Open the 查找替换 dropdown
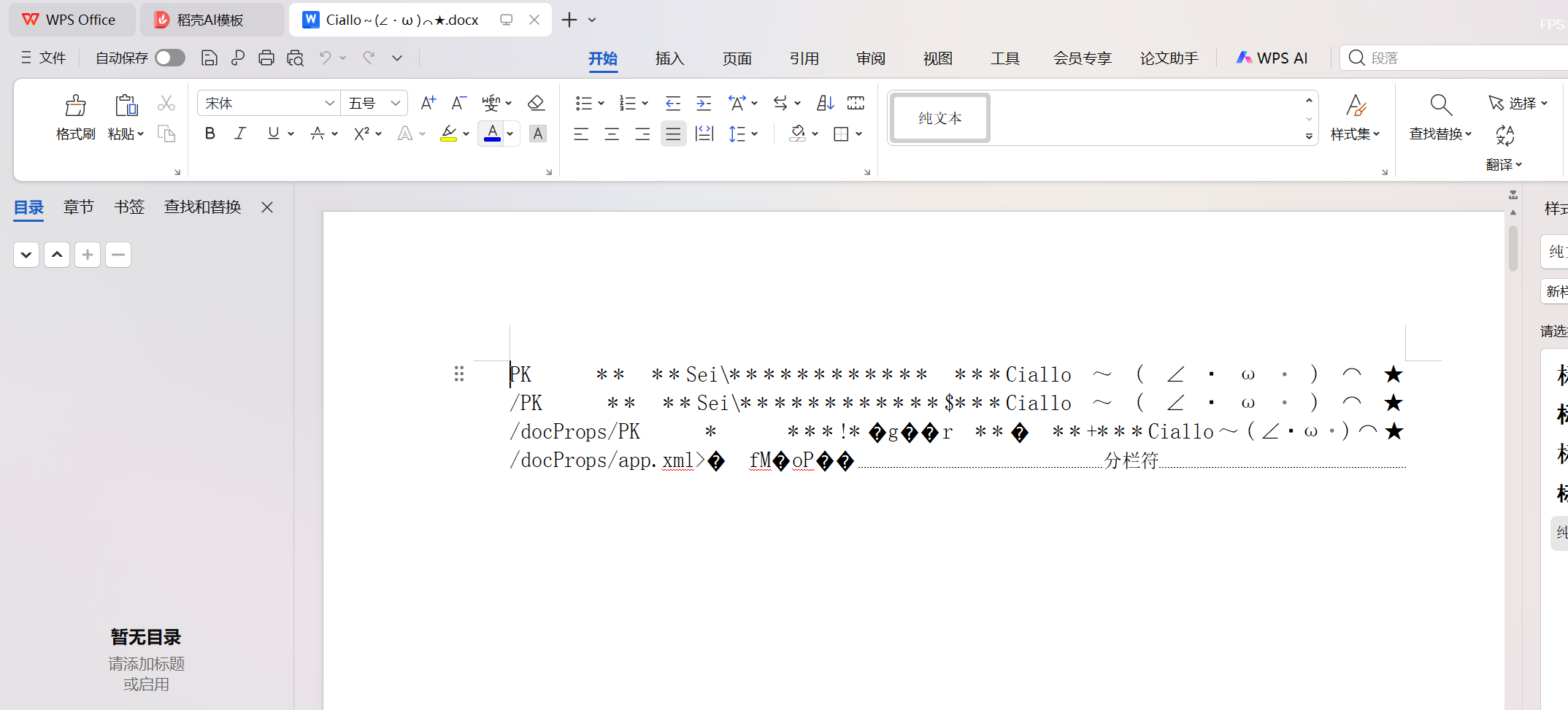This screenshot has height=710, width=1568. 1440,134
